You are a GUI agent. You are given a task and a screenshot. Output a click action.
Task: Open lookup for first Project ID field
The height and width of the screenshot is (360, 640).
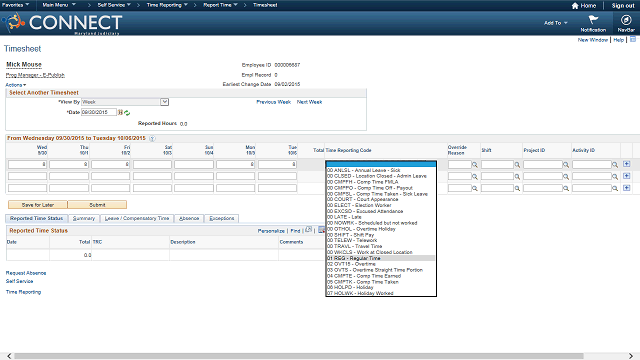pos(566,165)
